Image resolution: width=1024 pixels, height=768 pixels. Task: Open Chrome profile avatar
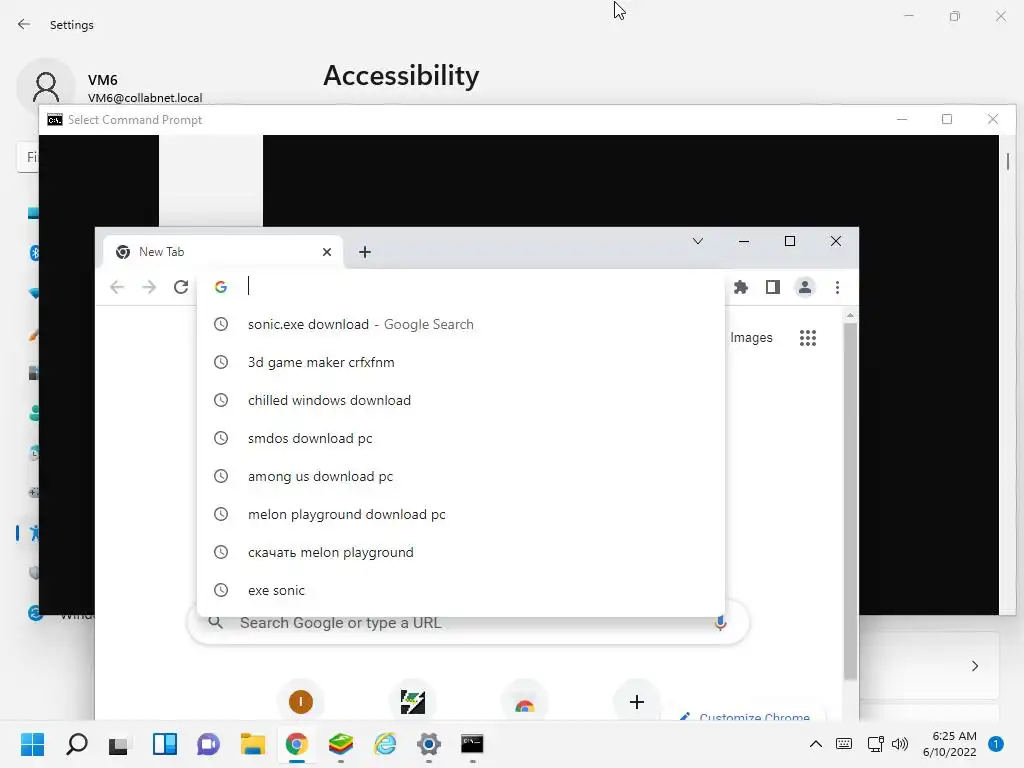click(805, 287)
